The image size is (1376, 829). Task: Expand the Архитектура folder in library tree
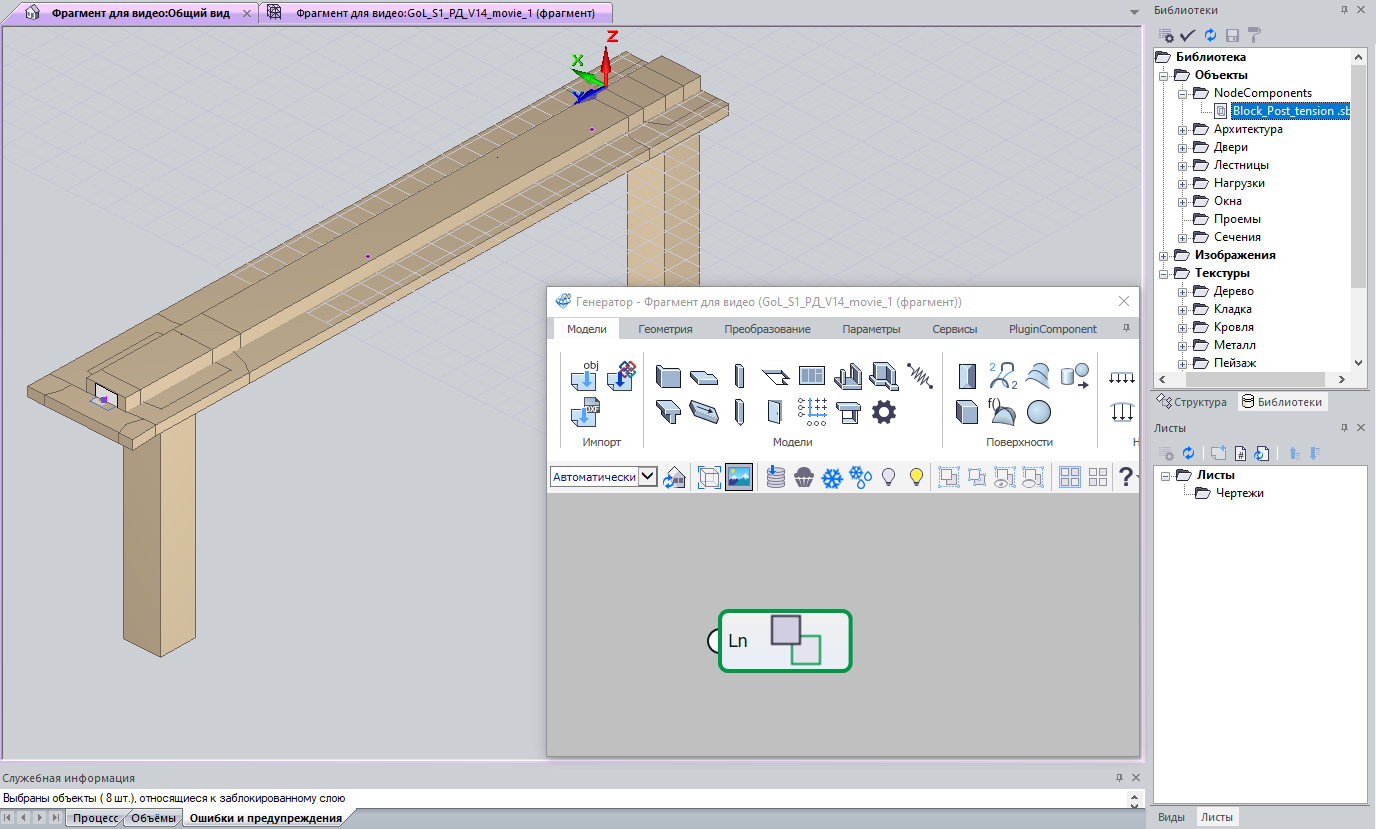click(x=1182, y=129)
